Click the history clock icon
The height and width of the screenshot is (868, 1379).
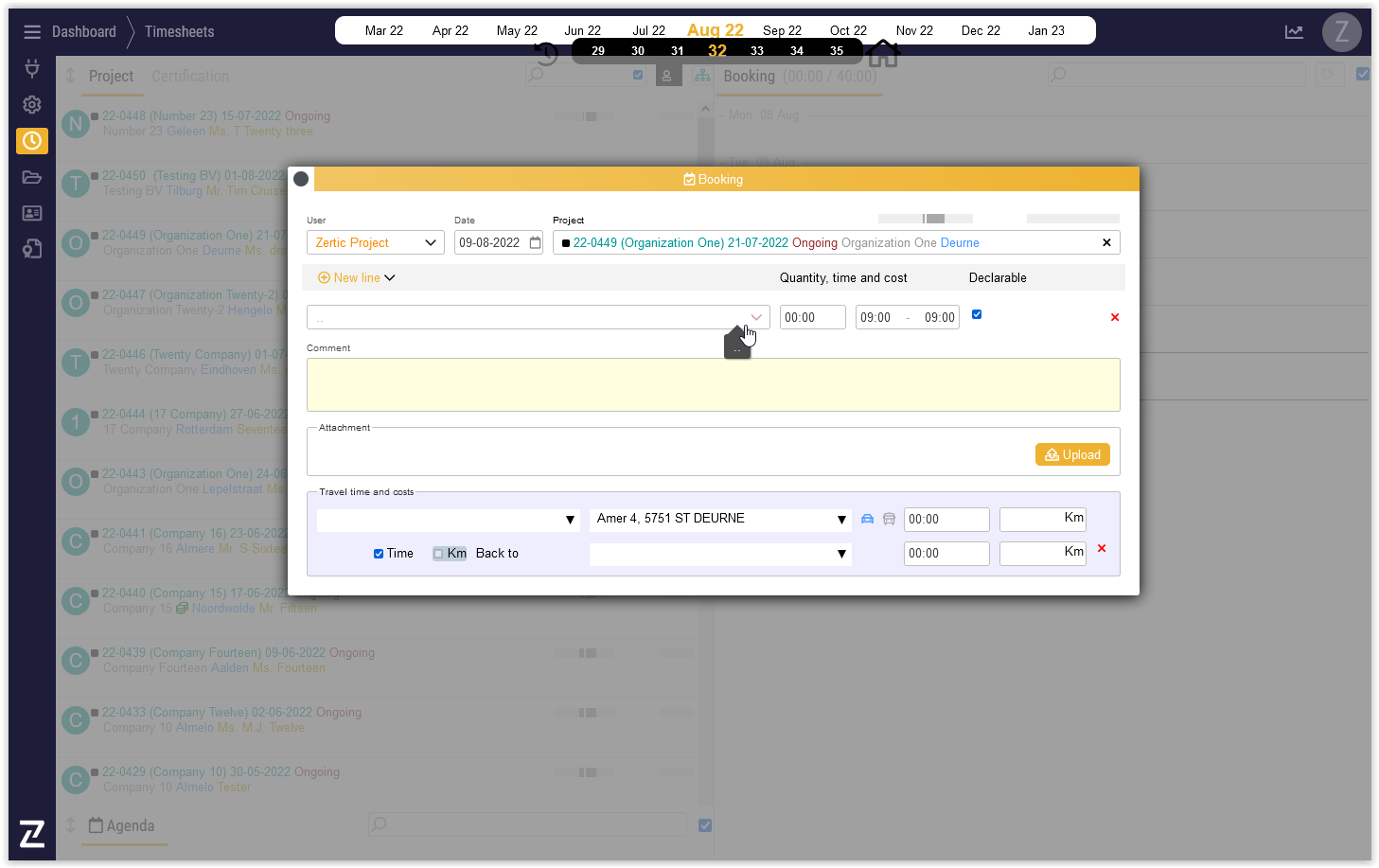[546, 54]
